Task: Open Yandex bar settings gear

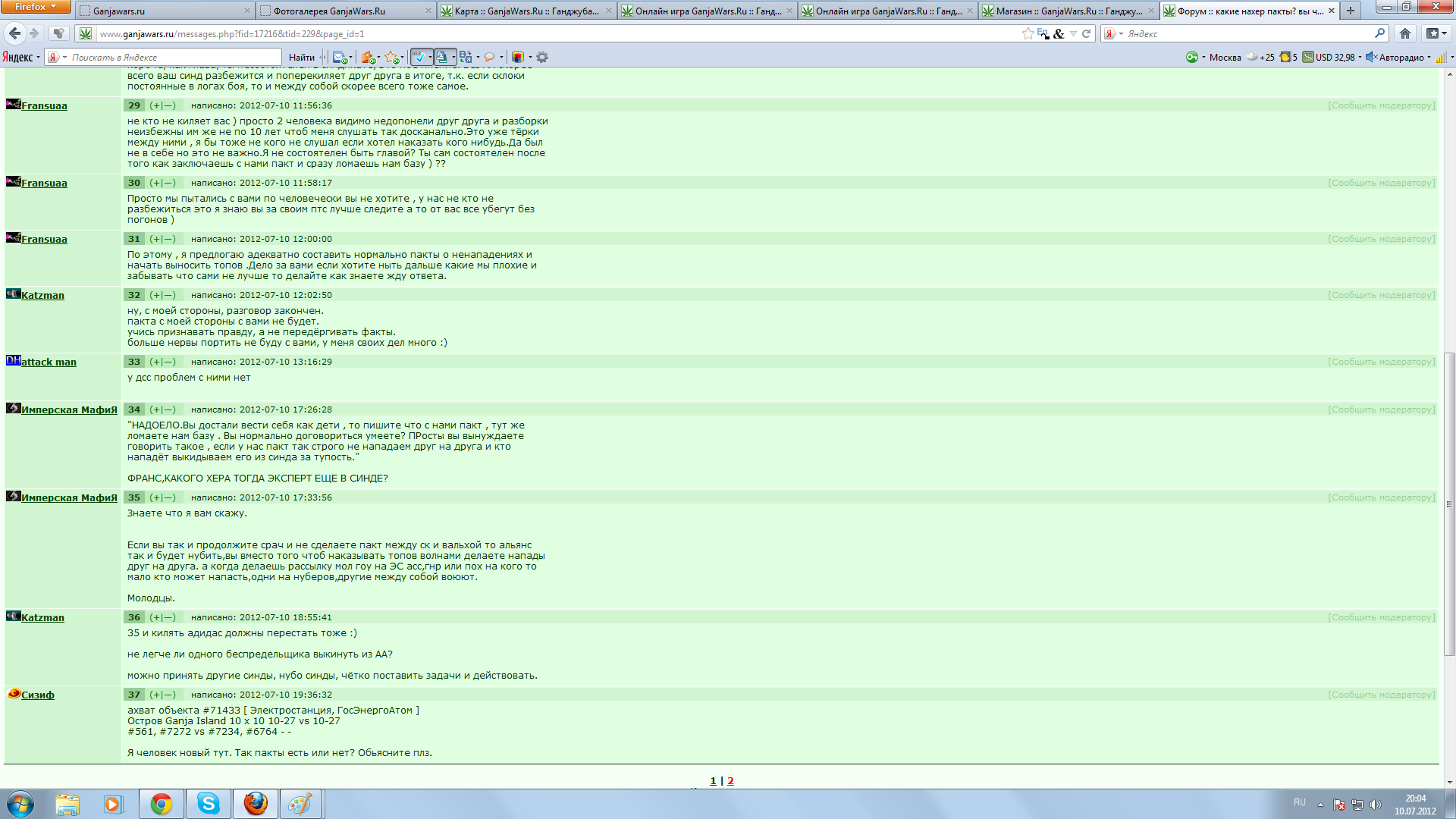Action: coord(542,57)
